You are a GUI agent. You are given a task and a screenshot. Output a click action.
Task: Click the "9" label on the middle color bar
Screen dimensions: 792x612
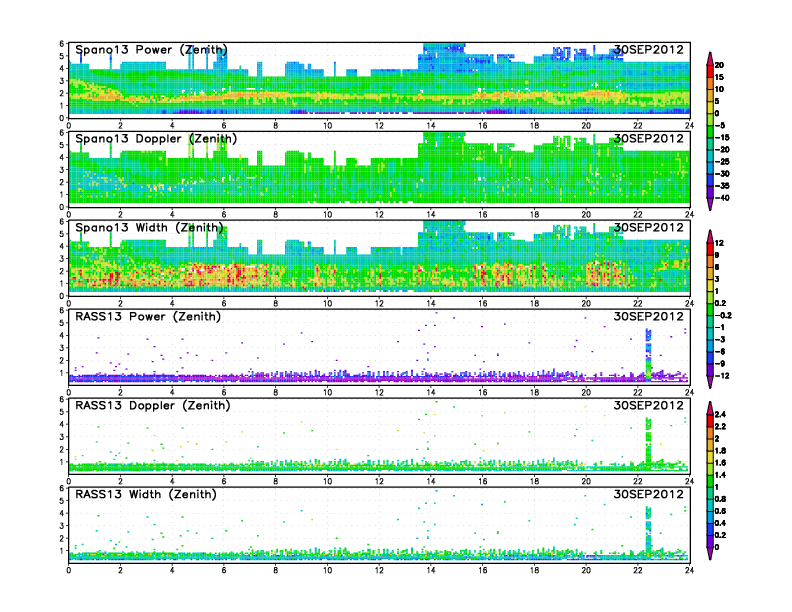(717, 255)
